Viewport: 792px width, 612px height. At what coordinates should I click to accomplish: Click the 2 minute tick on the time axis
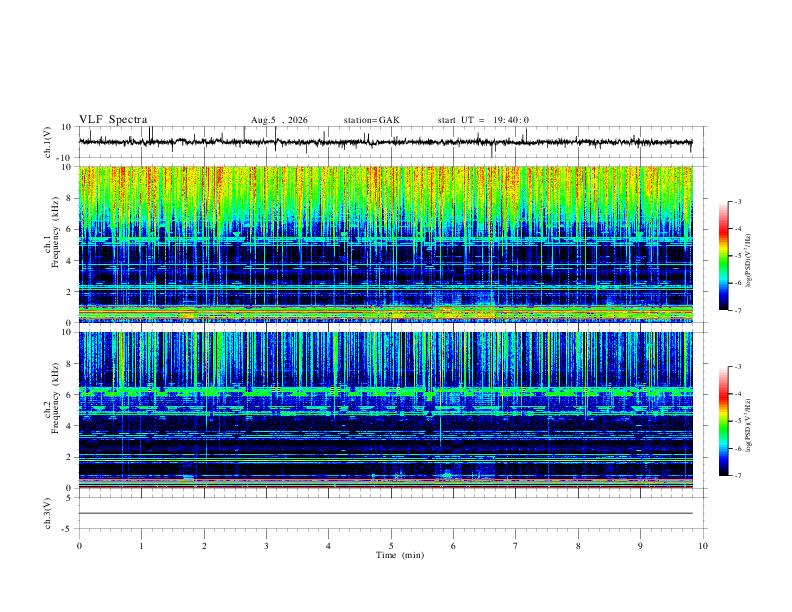(x=204, y=546)
